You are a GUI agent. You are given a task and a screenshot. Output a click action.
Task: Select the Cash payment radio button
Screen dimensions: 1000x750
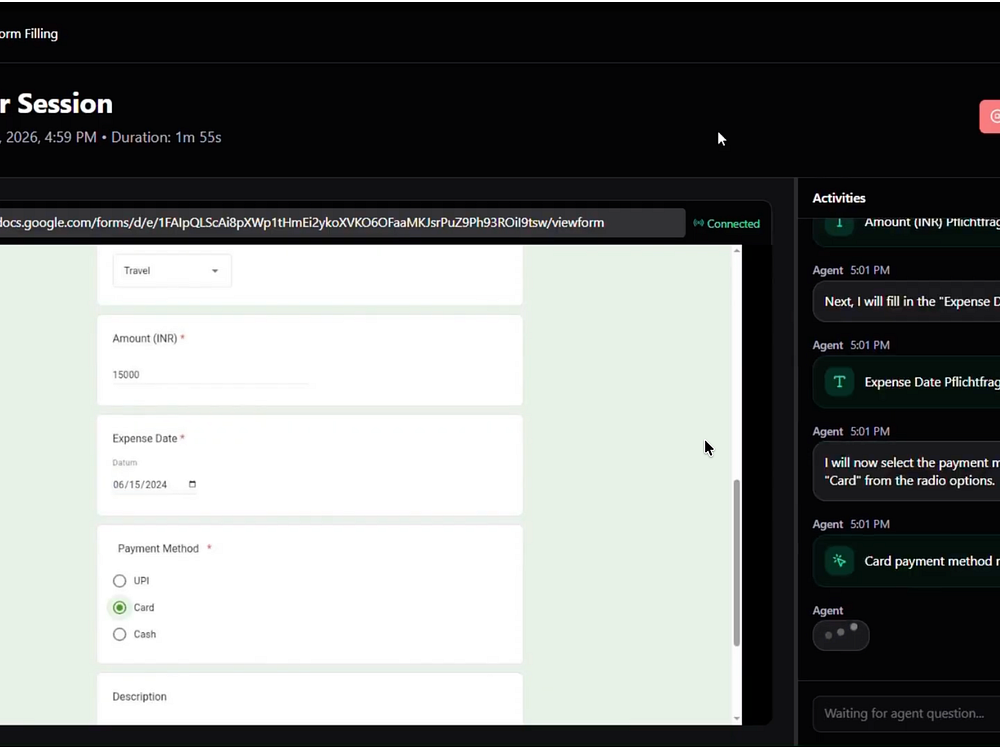pos(119,635)
